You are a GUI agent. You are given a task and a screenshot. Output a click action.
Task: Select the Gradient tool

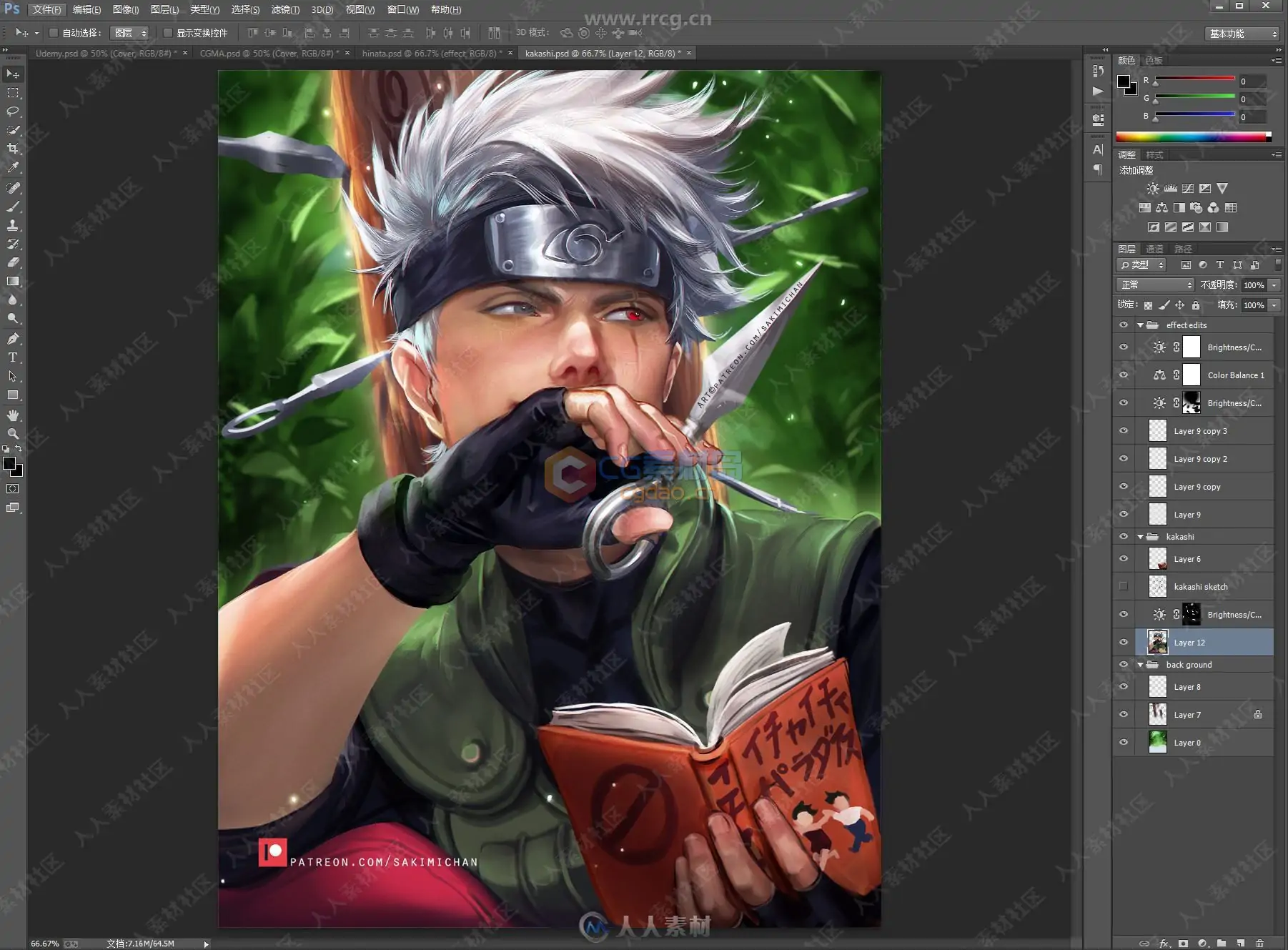[13, 281]
